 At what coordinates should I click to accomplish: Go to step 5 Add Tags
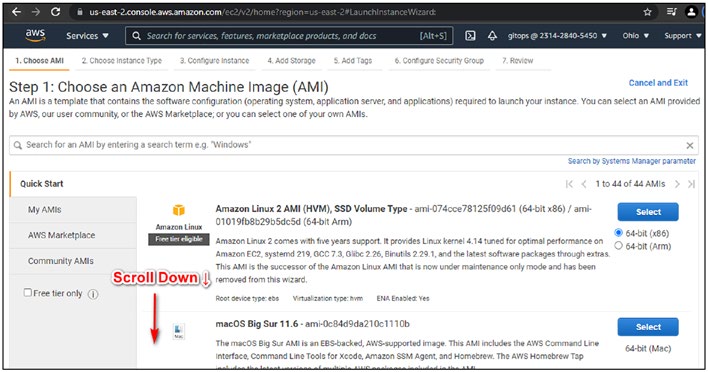pos(353,60)
